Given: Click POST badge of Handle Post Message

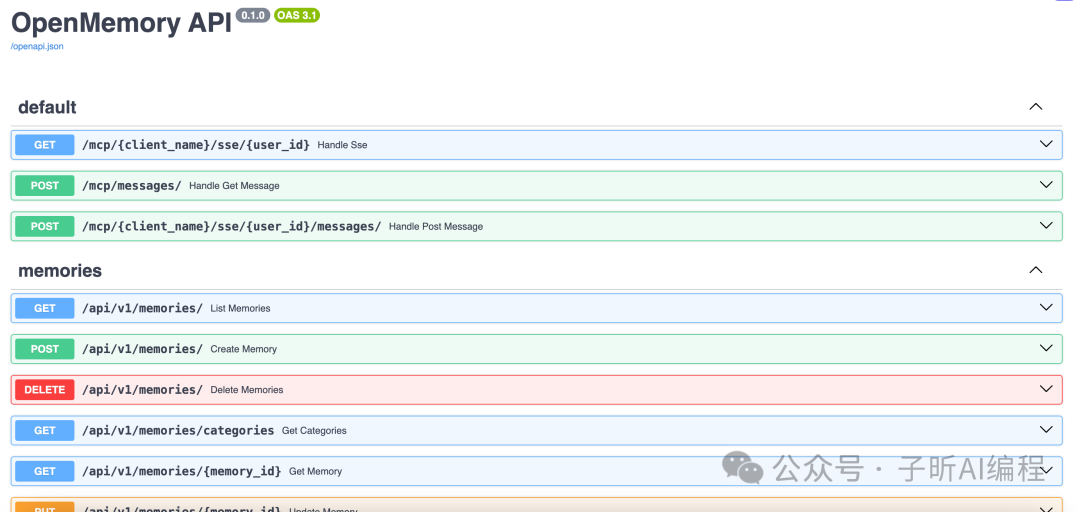Looking at the screenshot, I should pos(45,226).
